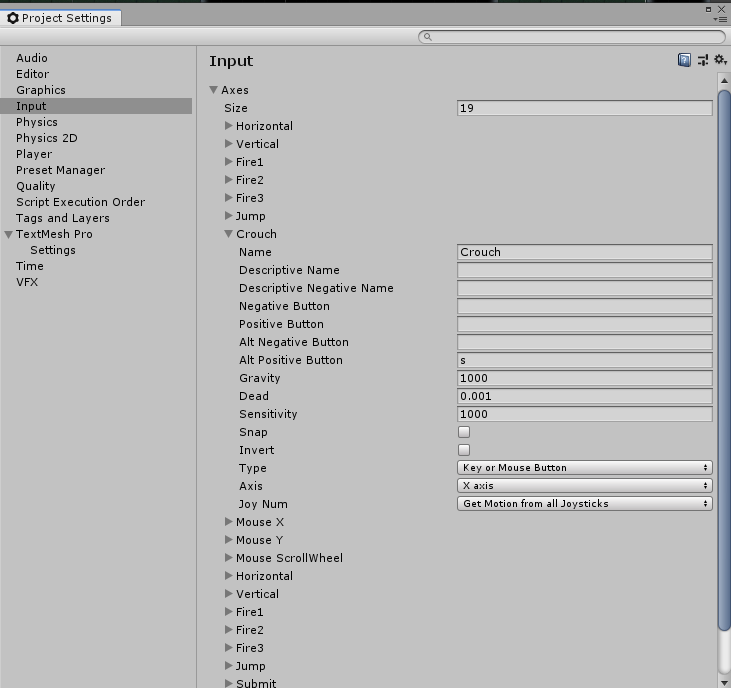Click the scrollbar up arrow
This screenshot has height=688, width=731.
pyautogui.click(x=724, y=81)
